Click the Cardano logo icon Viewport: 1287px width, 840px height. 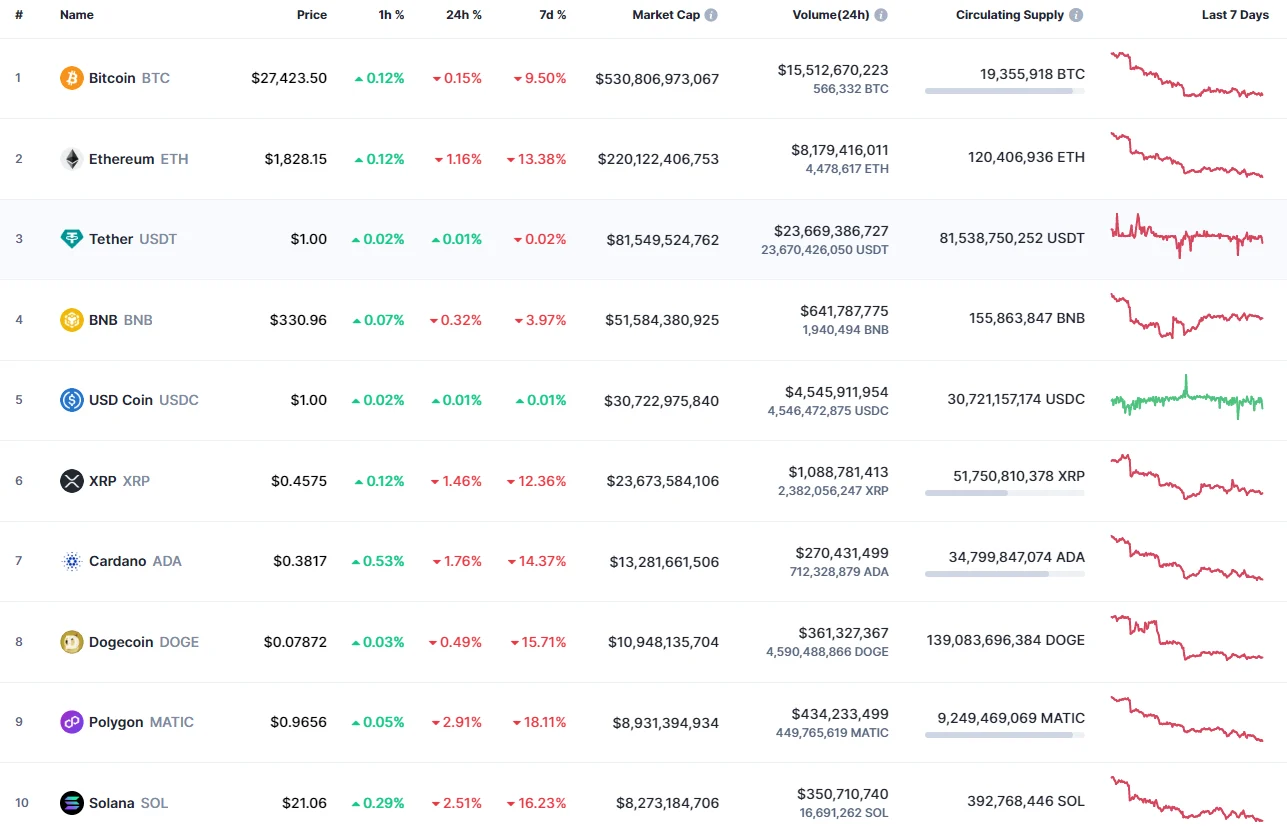point(70,561)
